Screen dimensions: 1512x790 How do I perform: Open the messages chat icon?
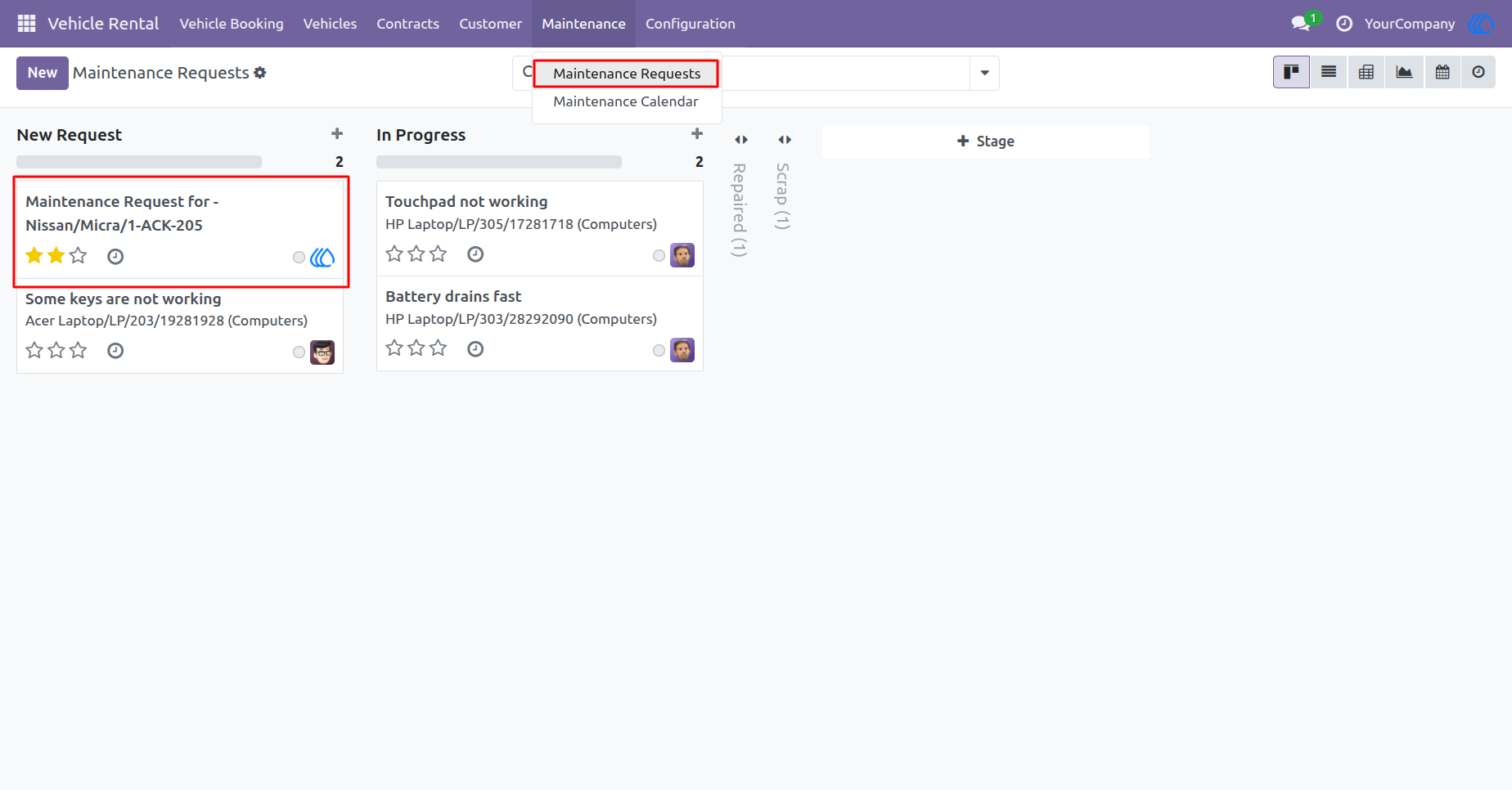(x=1300, y=24)
